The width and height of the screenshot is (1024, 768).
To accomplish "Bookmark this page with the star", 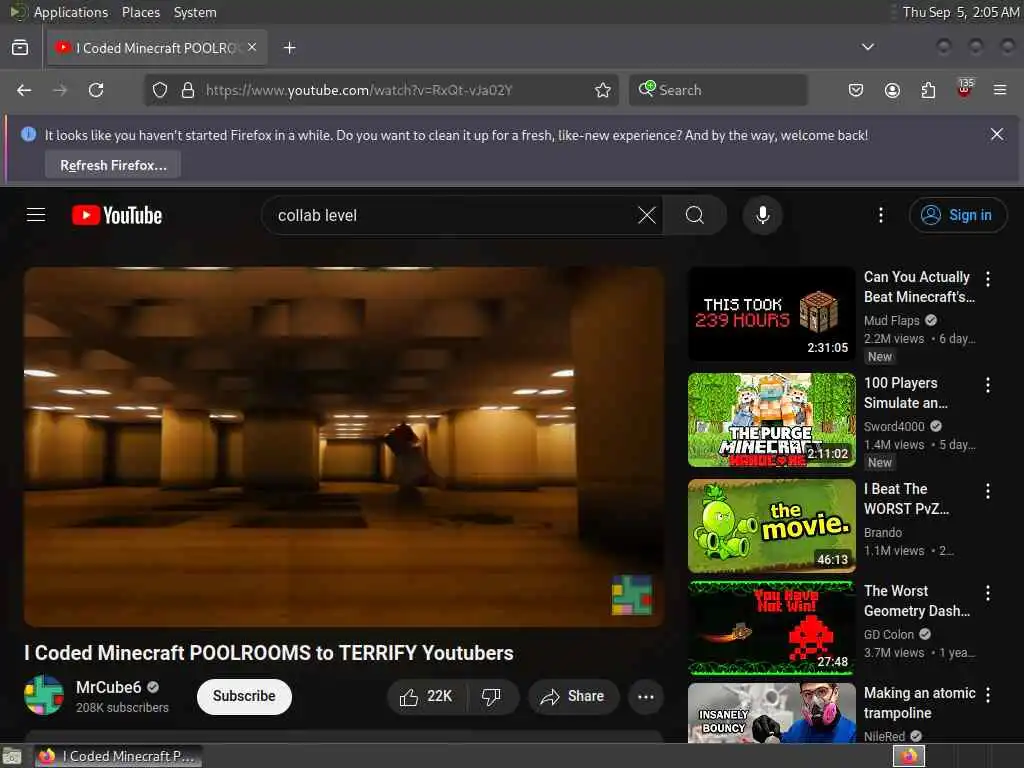I will click(x=603, y=89).
